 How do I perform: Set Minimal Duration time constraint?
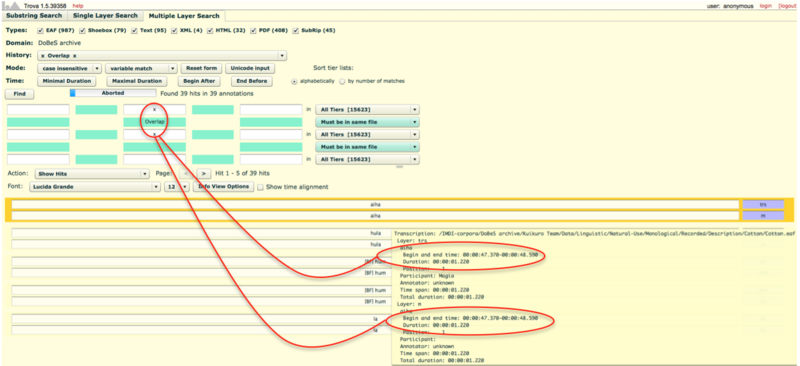67,81
